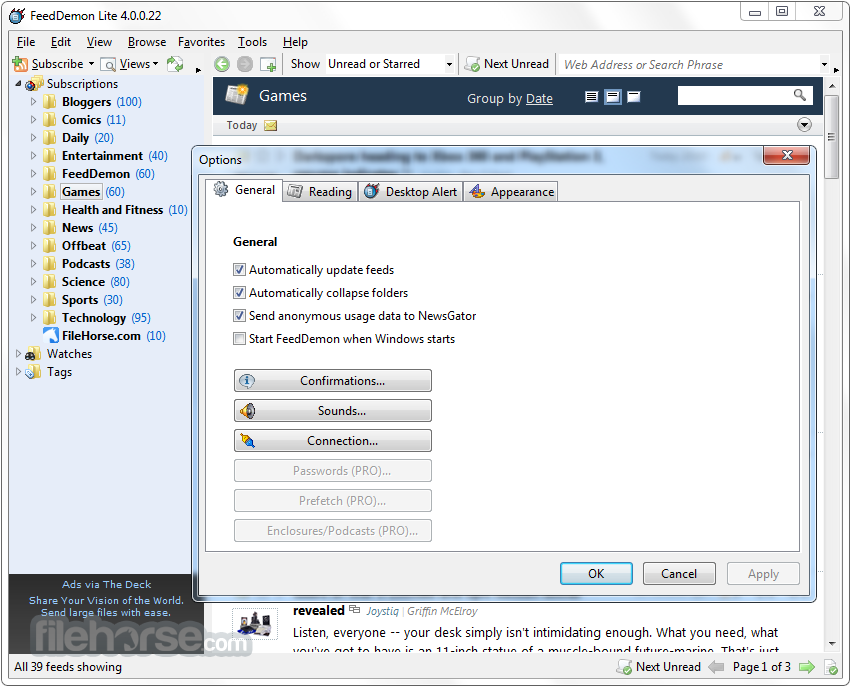Click the green next page arrow

tap(807, 667)
